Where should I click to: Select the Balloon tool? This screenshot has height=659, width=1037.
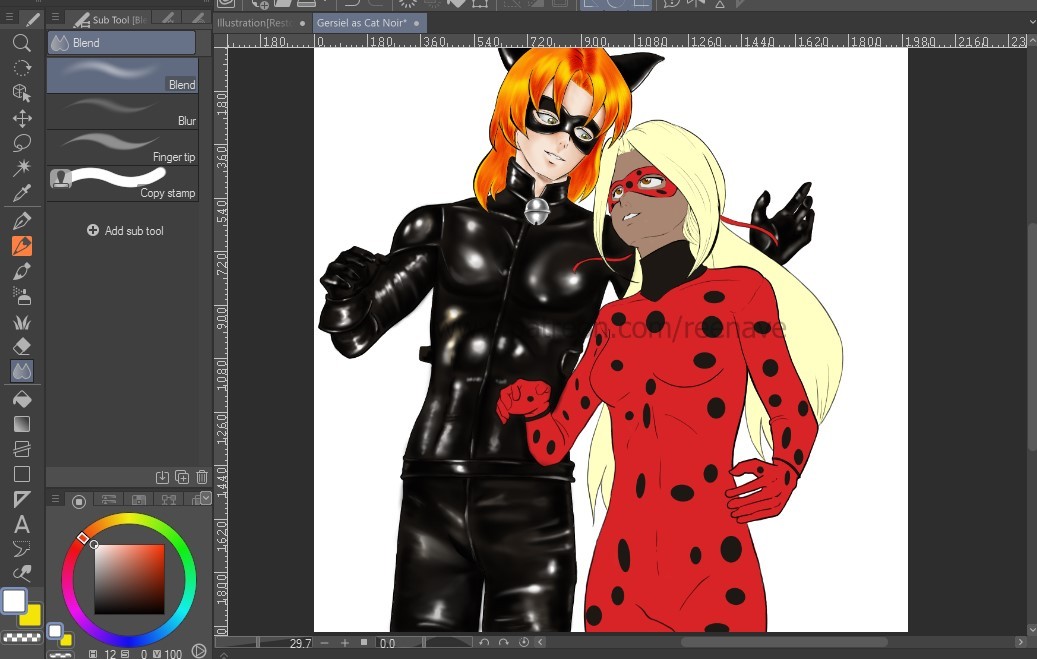tap(22, 549)
